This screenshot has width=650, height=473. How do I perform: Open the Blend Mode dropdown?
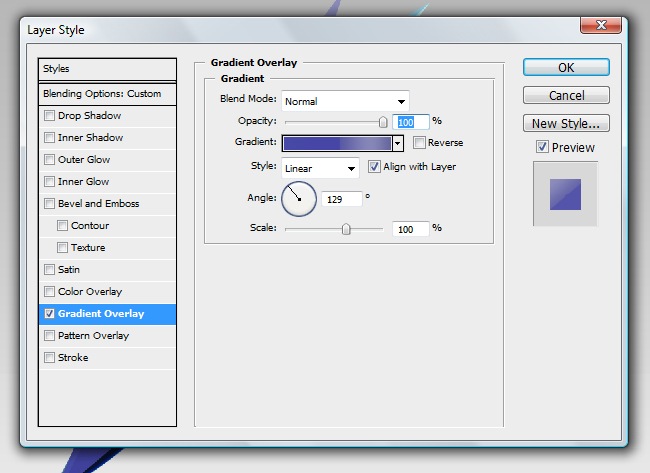401,101
